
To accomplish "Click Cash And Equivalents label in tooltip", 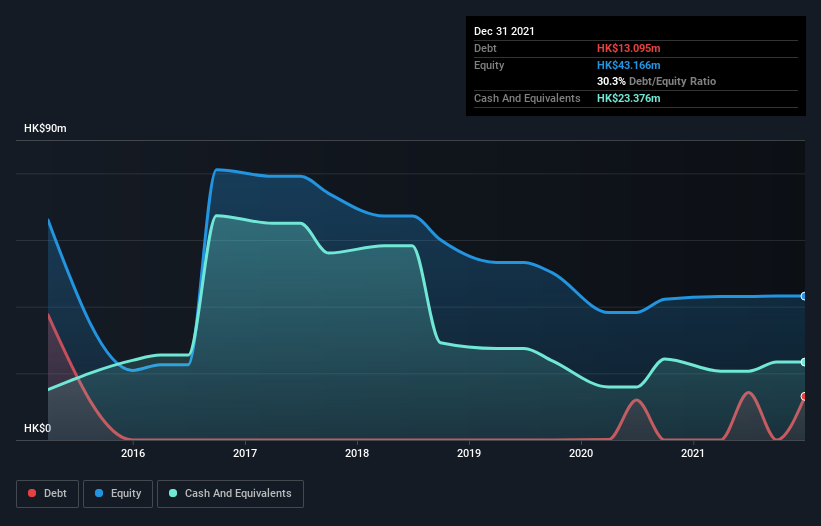I will (x=527, y=98).
